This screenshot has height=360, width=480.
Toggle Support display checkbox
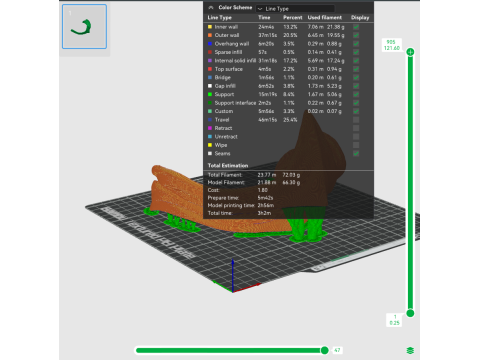tap(356, 94)
